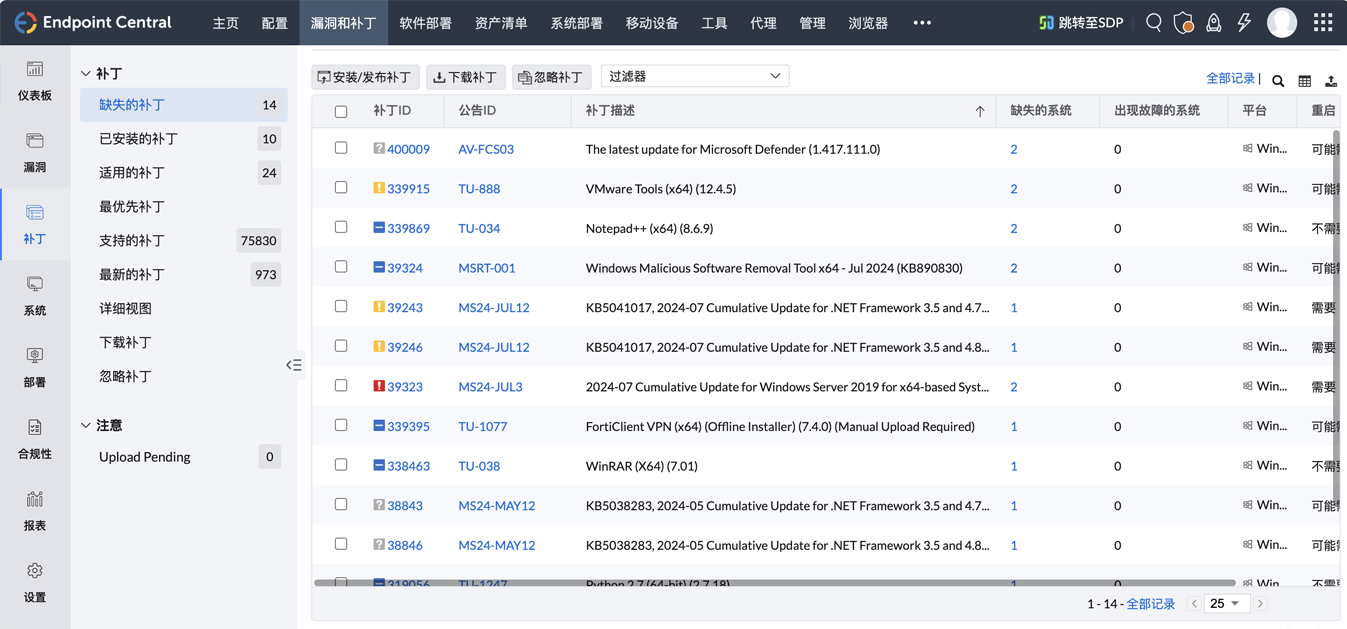The width and height of the screenshot is (1347, 629).
Task: Check the box for patch 38843
Action: tap(341, 504)
